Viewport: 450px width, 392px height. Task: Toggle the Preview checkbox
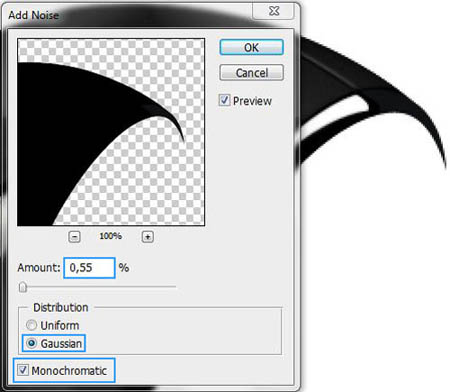pos(224,100)
